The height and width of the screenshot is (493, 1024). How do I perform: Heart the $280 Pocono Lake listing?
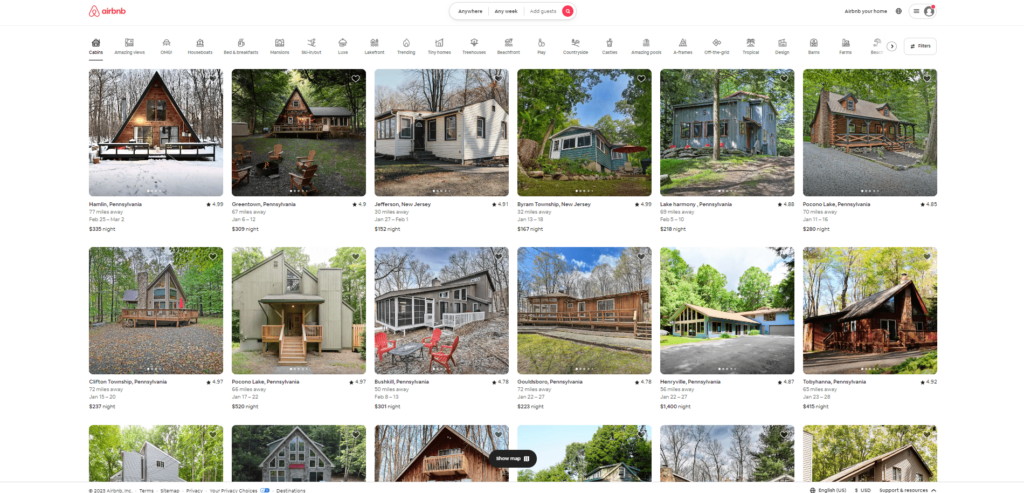927,79
